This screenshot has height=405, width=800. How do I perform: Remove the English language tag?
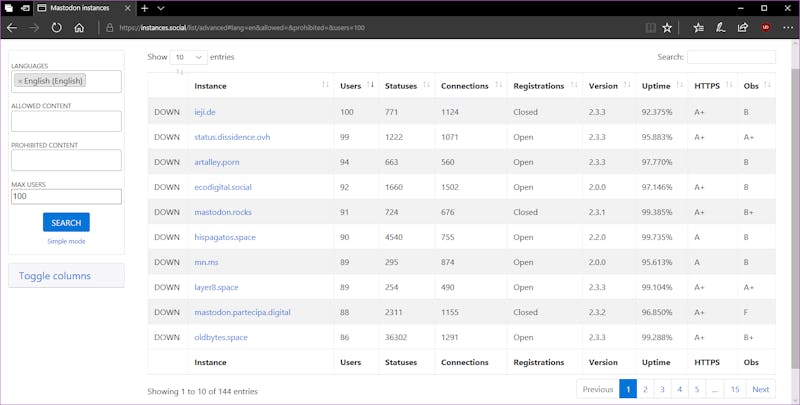pos(20,81)
